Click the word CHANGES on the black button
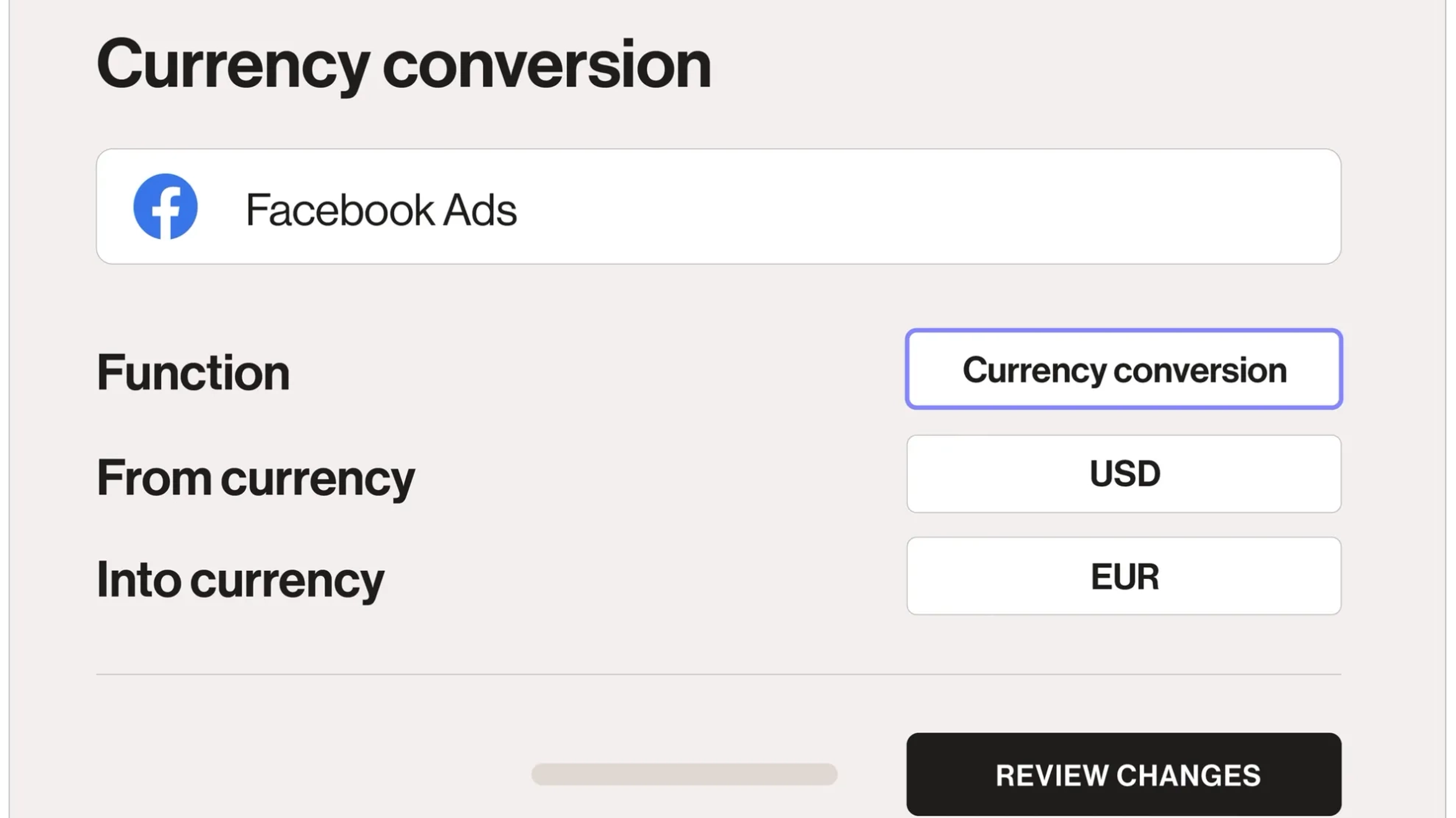This screenshot has width=1456, height=818. [1188, 775]
